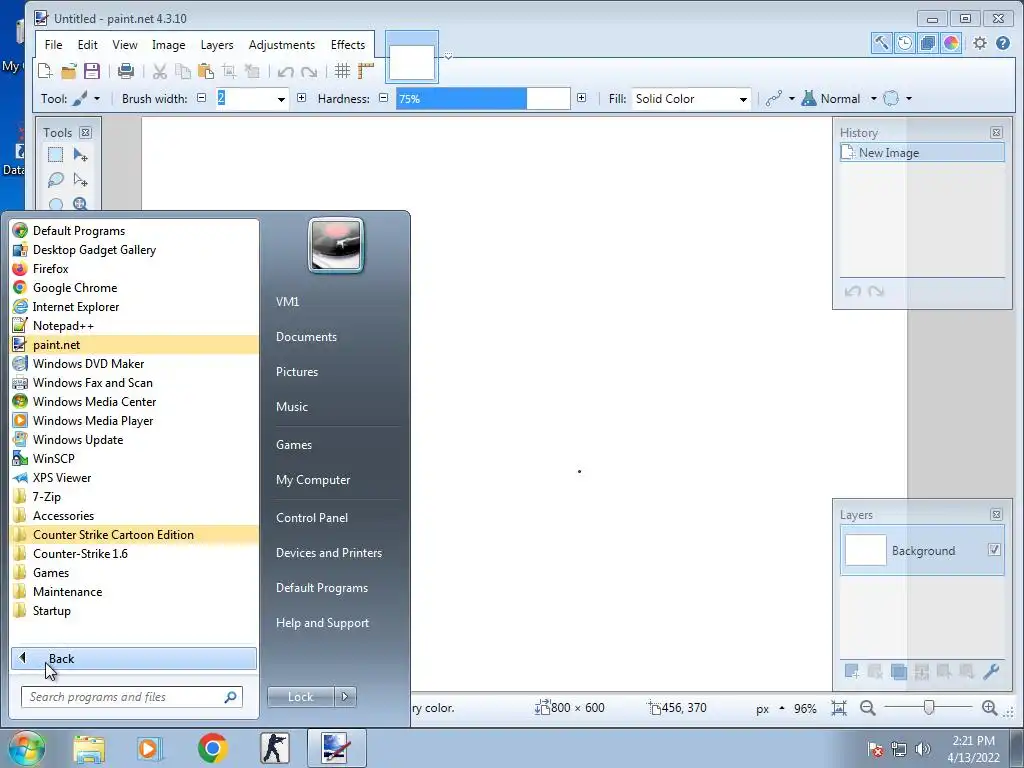Click the zoom slider handle in status bar
The width and height of the screenshot is (1024, 768).
[x=929, y=707]
